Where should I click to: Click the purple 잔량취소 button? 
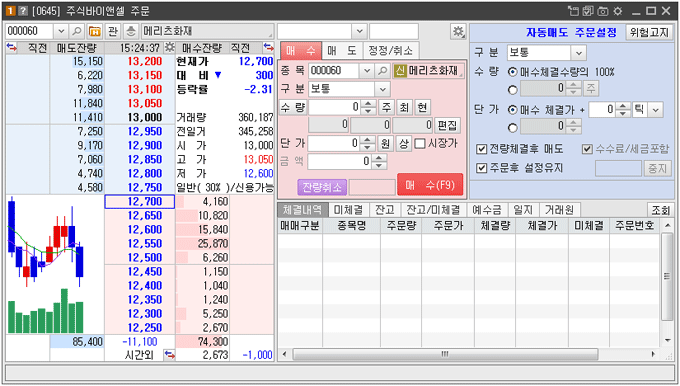322,187
